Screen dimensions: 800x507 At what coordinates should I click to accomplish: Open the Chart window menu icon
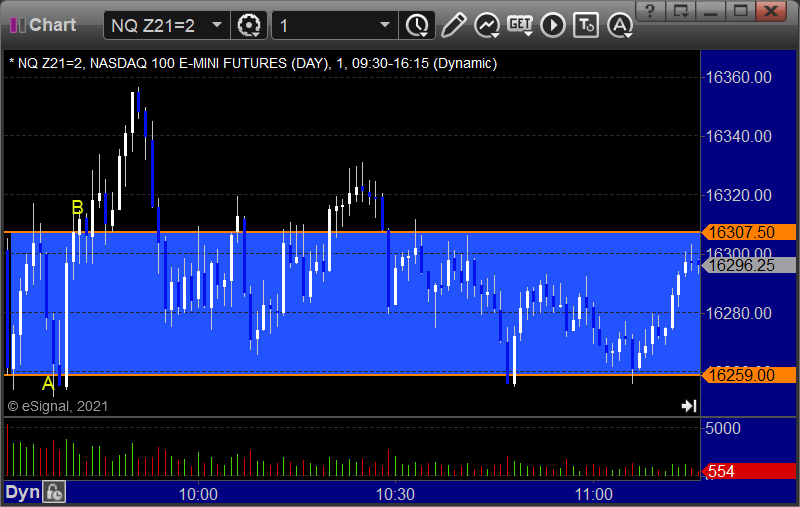click(18, 24)
